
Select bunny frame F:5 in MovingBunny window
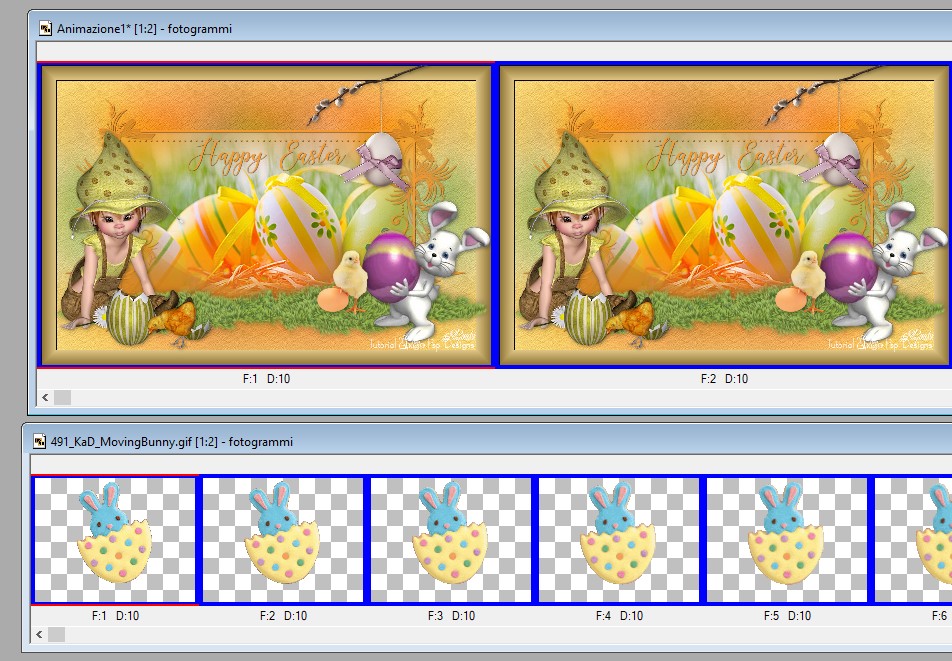787,540
